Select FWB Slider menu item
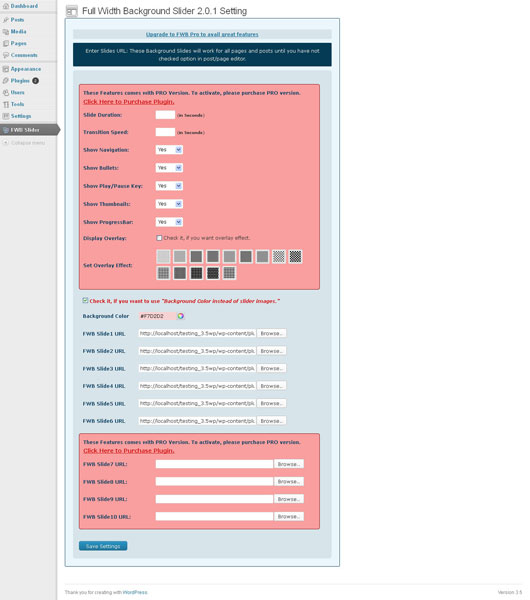The height and width of the screenshot is (600, 530). [25, 130]
